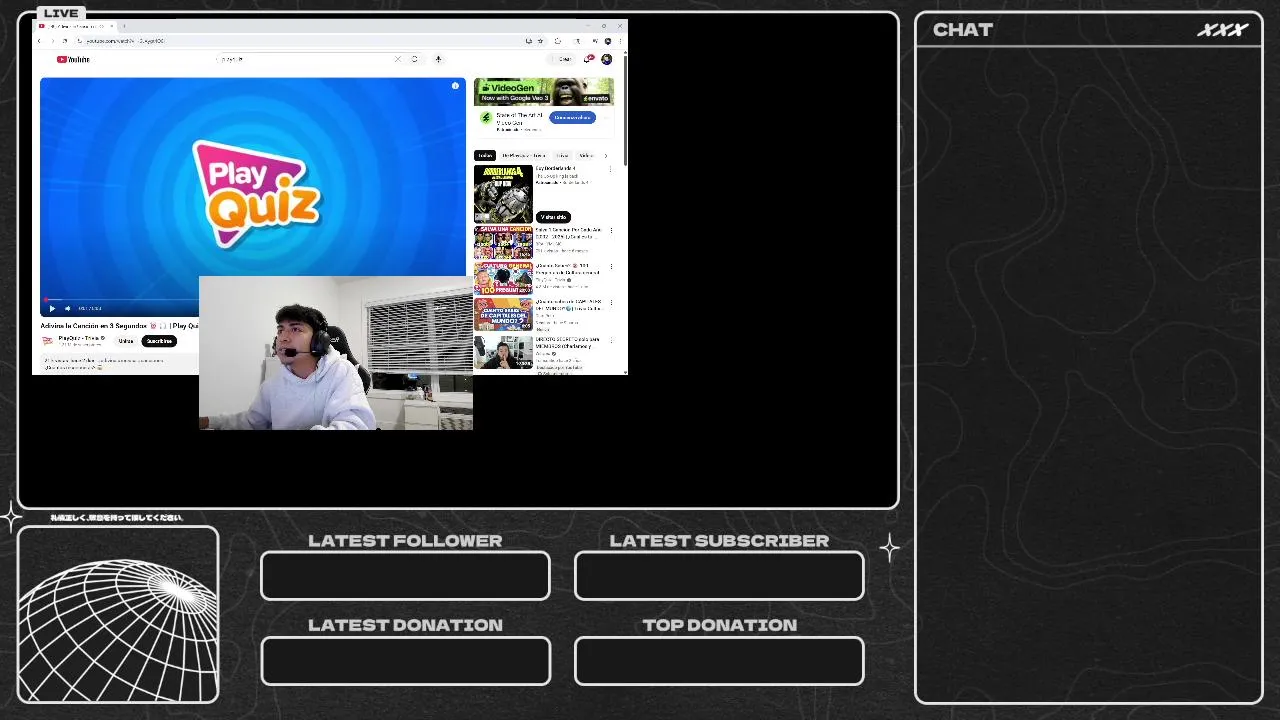The width and height of the screenshot is (1280, 720).
Task: Open the bottom recommended video thumbnail
Action: pos(503,352)
